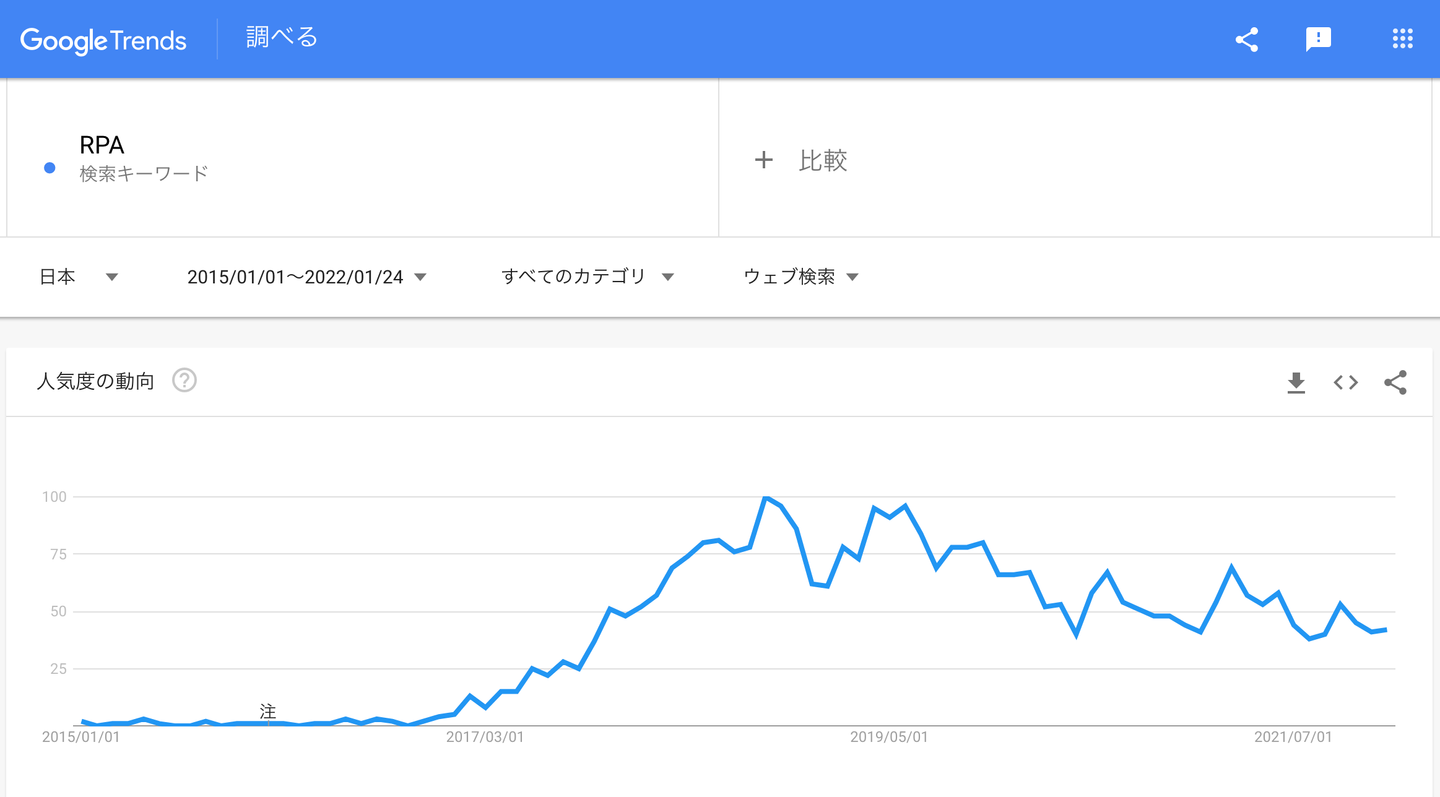Click the 比較 compare button

pyautogui.click(x=822, y=160)
